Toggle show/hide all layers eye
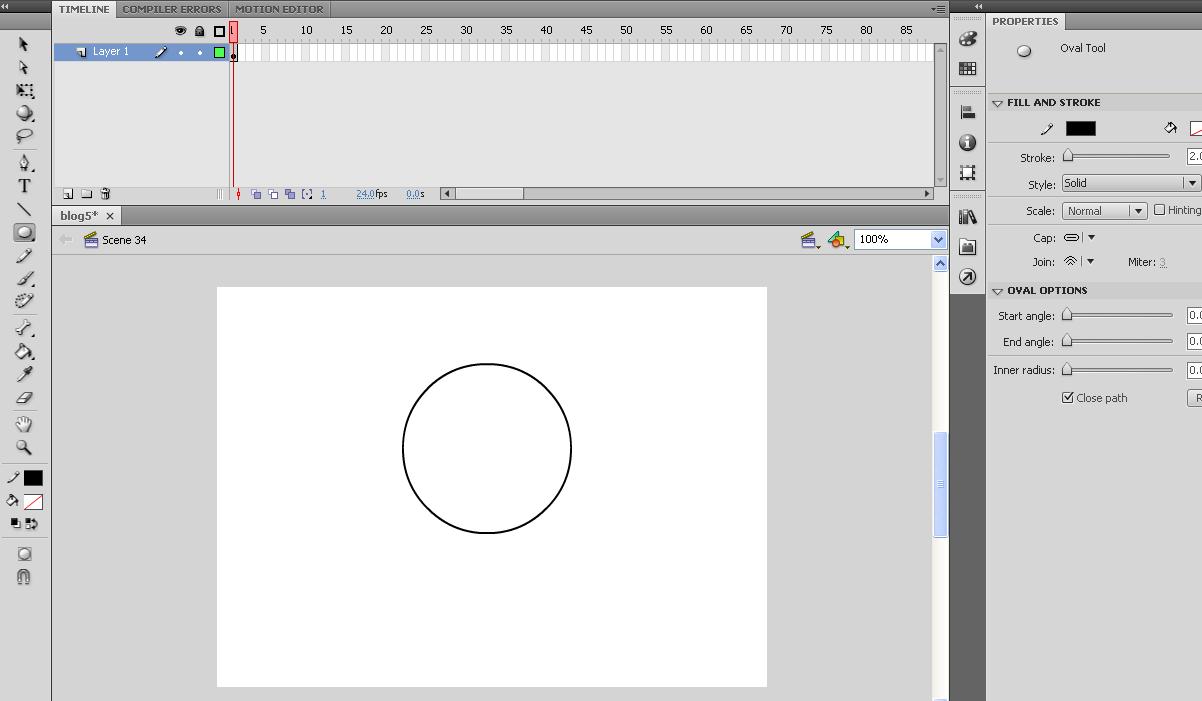This screenshot has height=701, width=1202. pos(181,31)
